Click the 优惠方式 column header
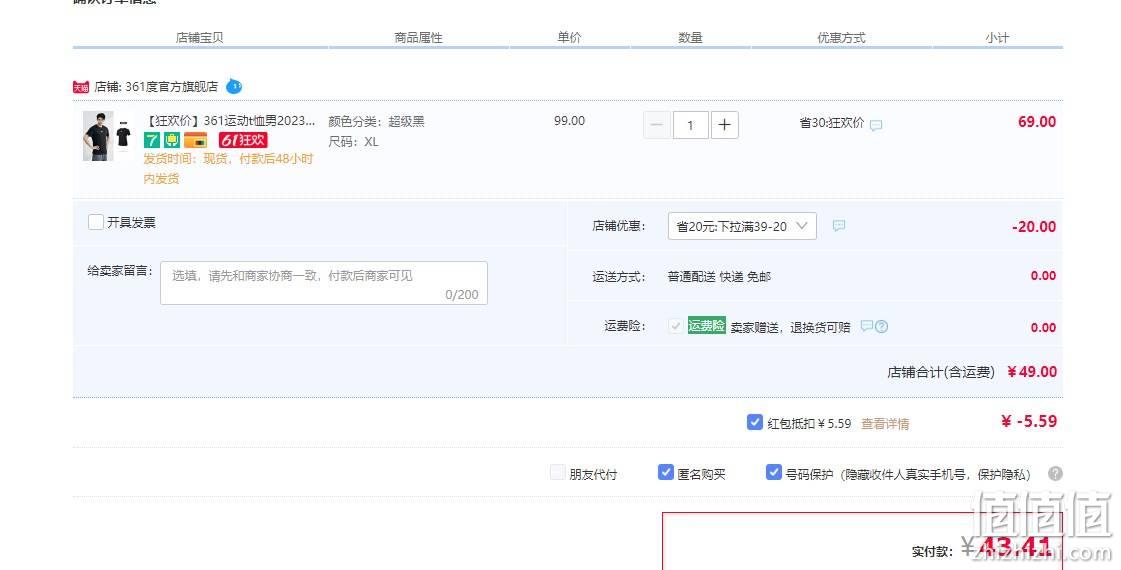 pyautogui.click(x=841, y=38)
